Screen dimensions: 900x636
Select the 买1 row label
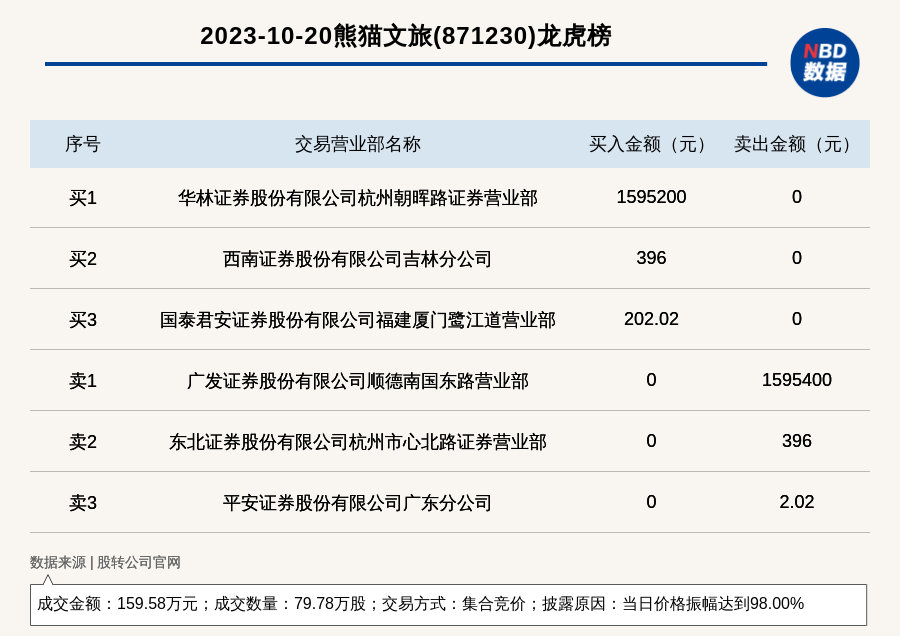tap(83, 198)
